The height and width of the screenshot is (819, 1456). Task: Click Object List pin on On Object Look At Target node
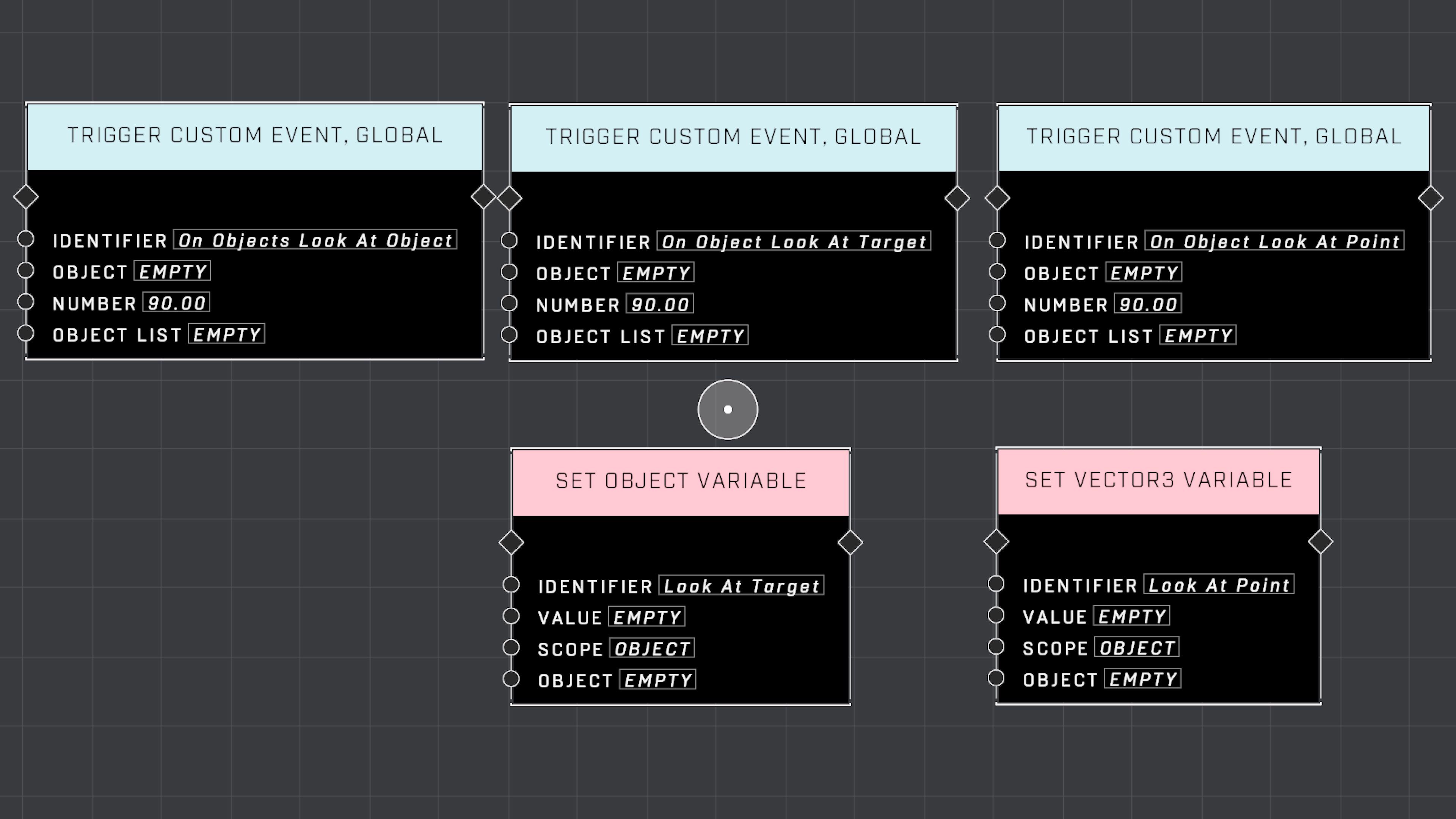tap(509, 334)
